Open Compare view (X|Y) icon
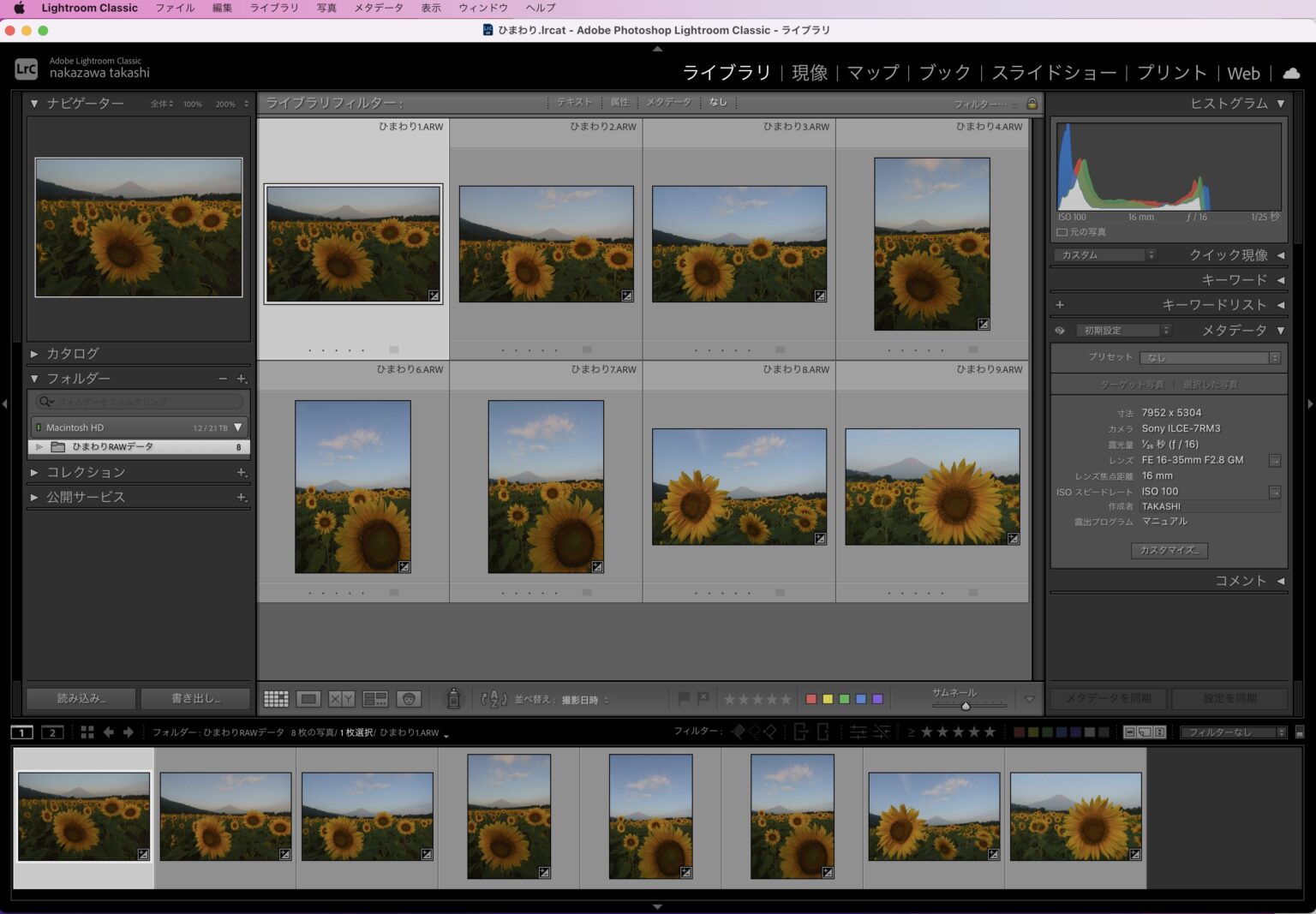Viewport: 1316px width, 914px height. click(x=342, y=699)
